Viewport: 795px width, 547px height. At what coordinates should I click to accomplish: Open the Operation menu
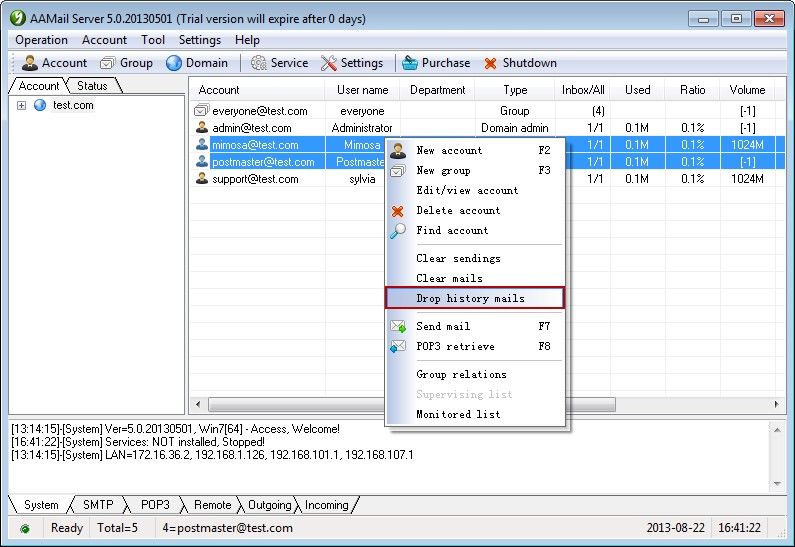tap(42, 40)
